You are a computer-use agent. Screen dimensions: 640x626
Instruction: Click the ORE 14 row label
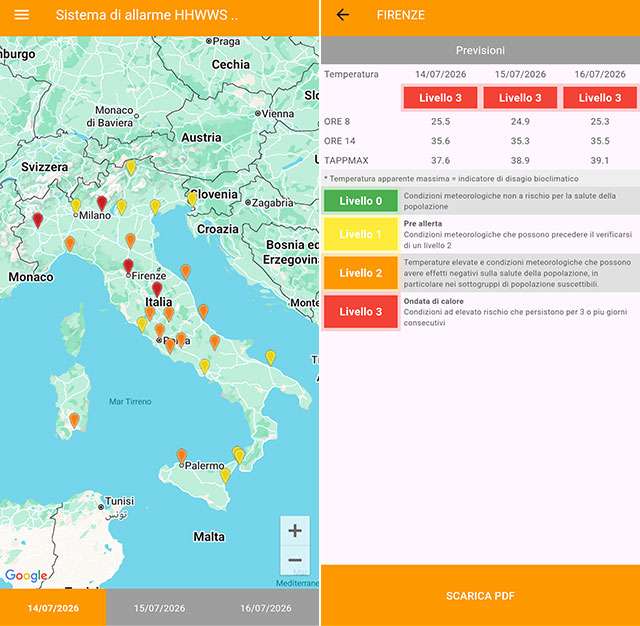340,141
